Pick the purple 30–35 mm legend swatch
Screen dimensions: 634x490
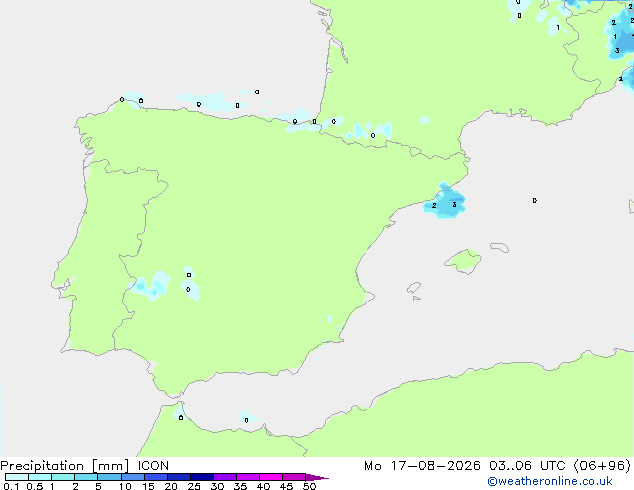click(x=225, y=477)
